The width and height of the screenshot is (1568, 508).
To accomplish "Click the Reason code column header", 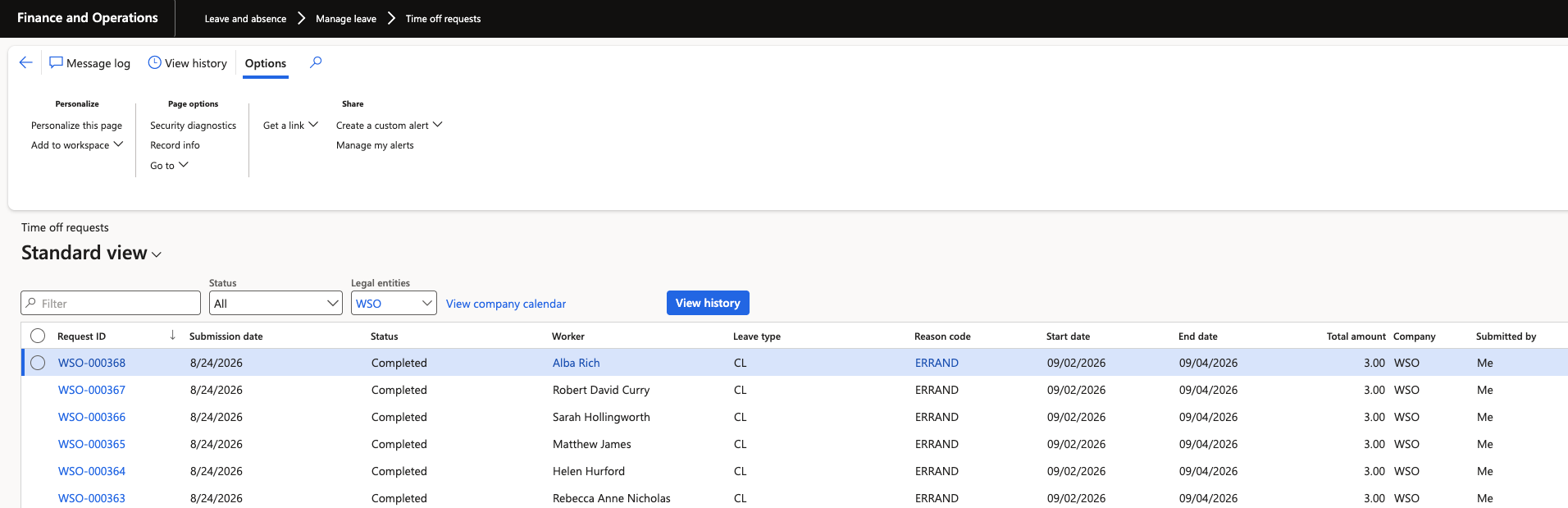I will 942,336.
